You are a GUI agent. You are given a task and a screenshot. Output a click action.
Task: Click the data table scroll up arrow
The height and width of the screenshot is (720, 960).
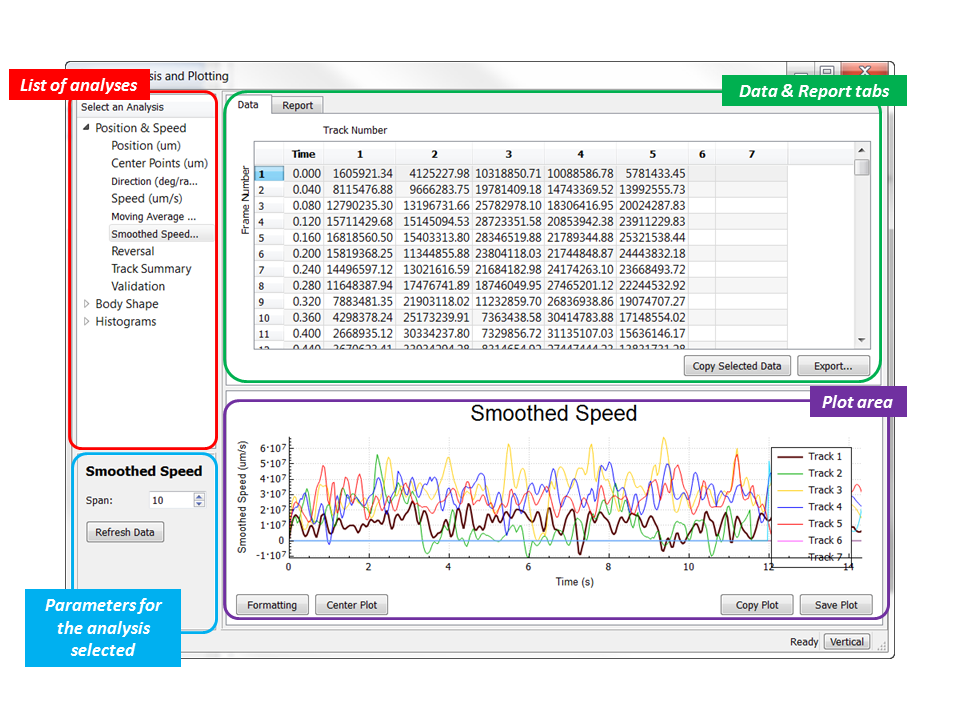coord(861,150)
